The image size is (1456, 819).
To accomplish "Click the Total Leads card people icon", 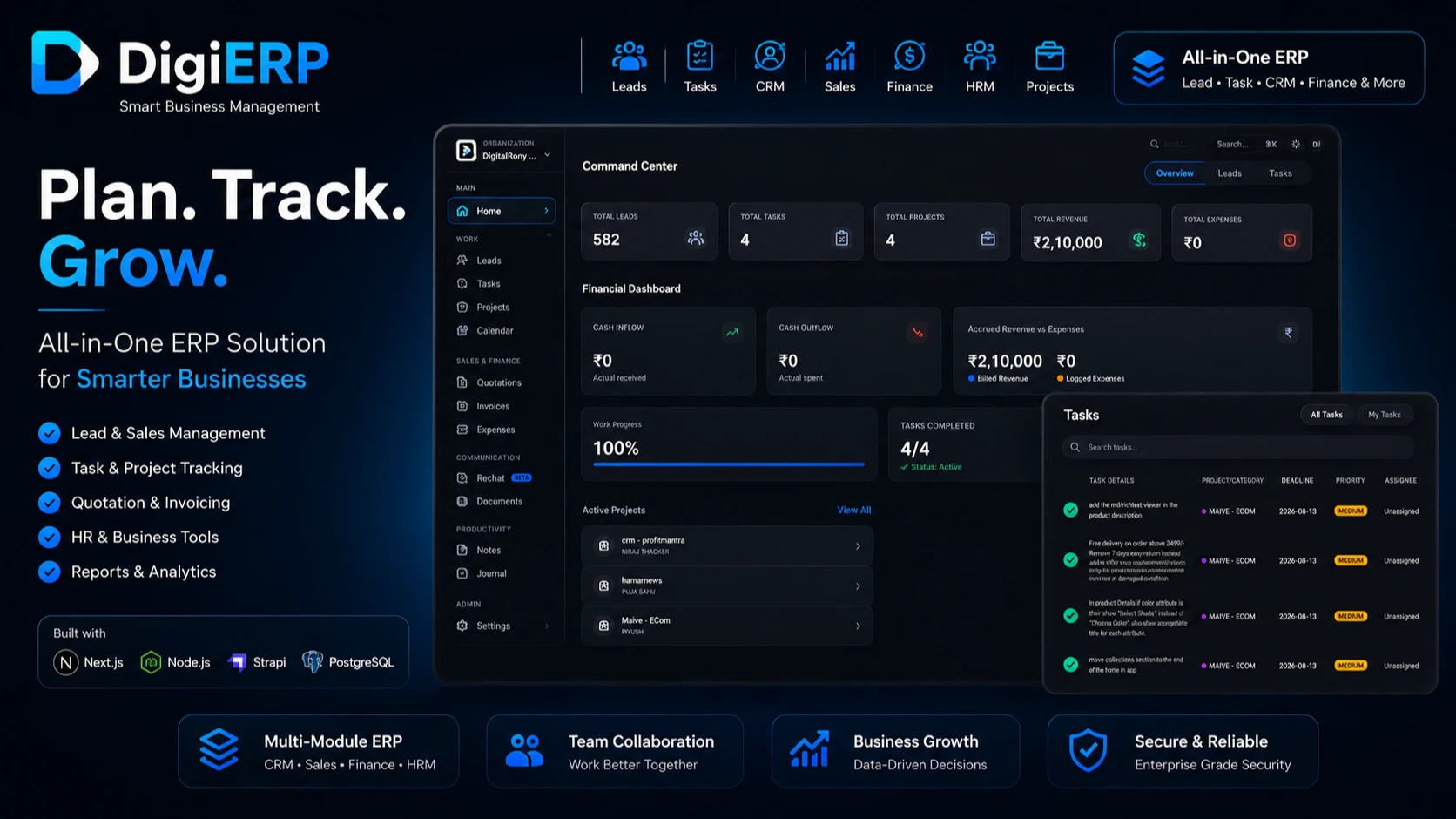I will coord(695,238).
